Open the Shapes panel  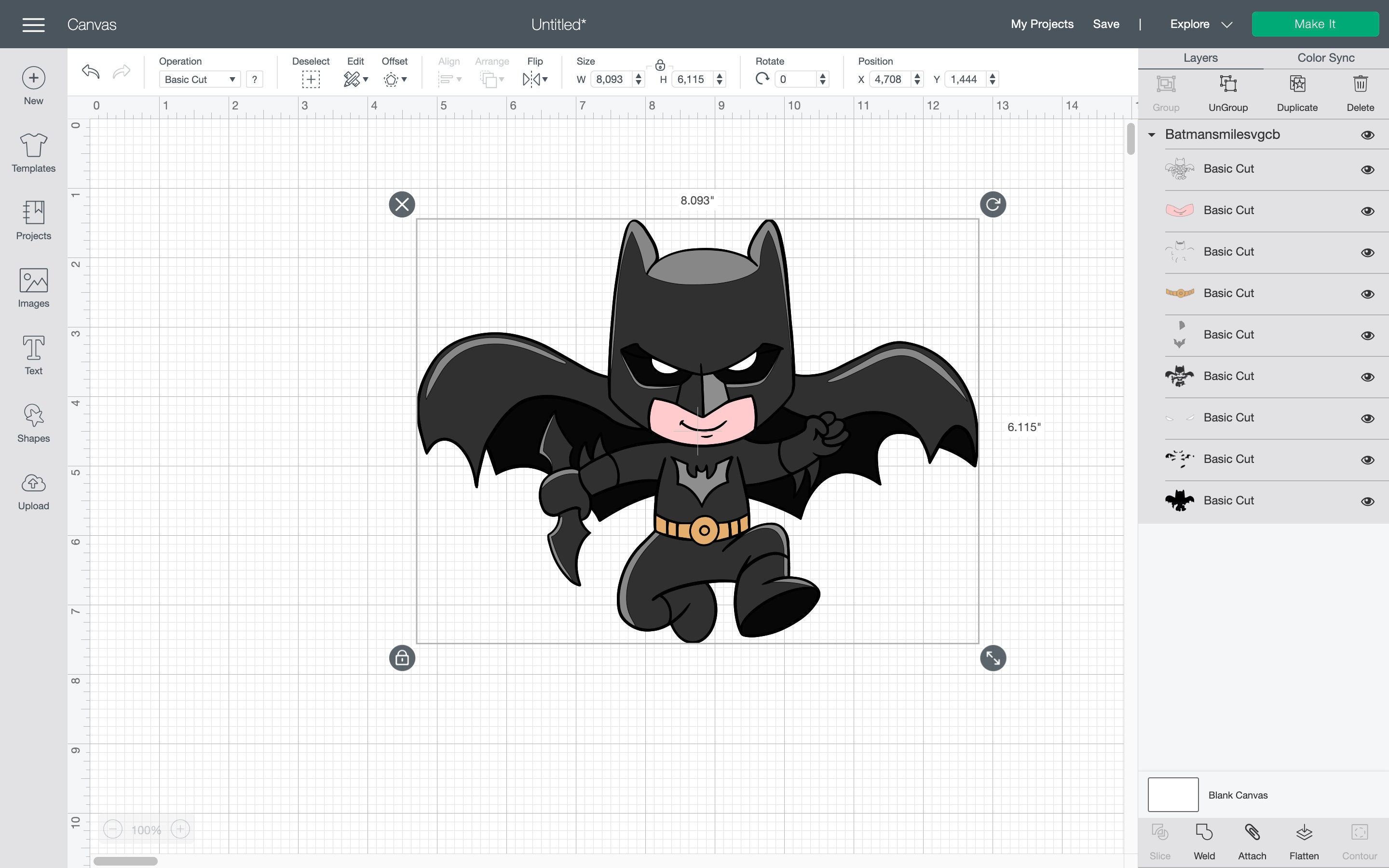tap(33, 422)
